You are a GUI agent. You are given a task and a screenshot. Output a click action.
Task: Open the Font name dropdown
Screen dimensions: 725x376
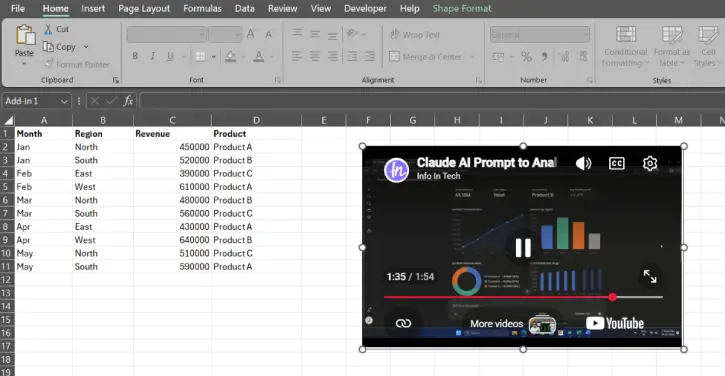coord(202,35)
